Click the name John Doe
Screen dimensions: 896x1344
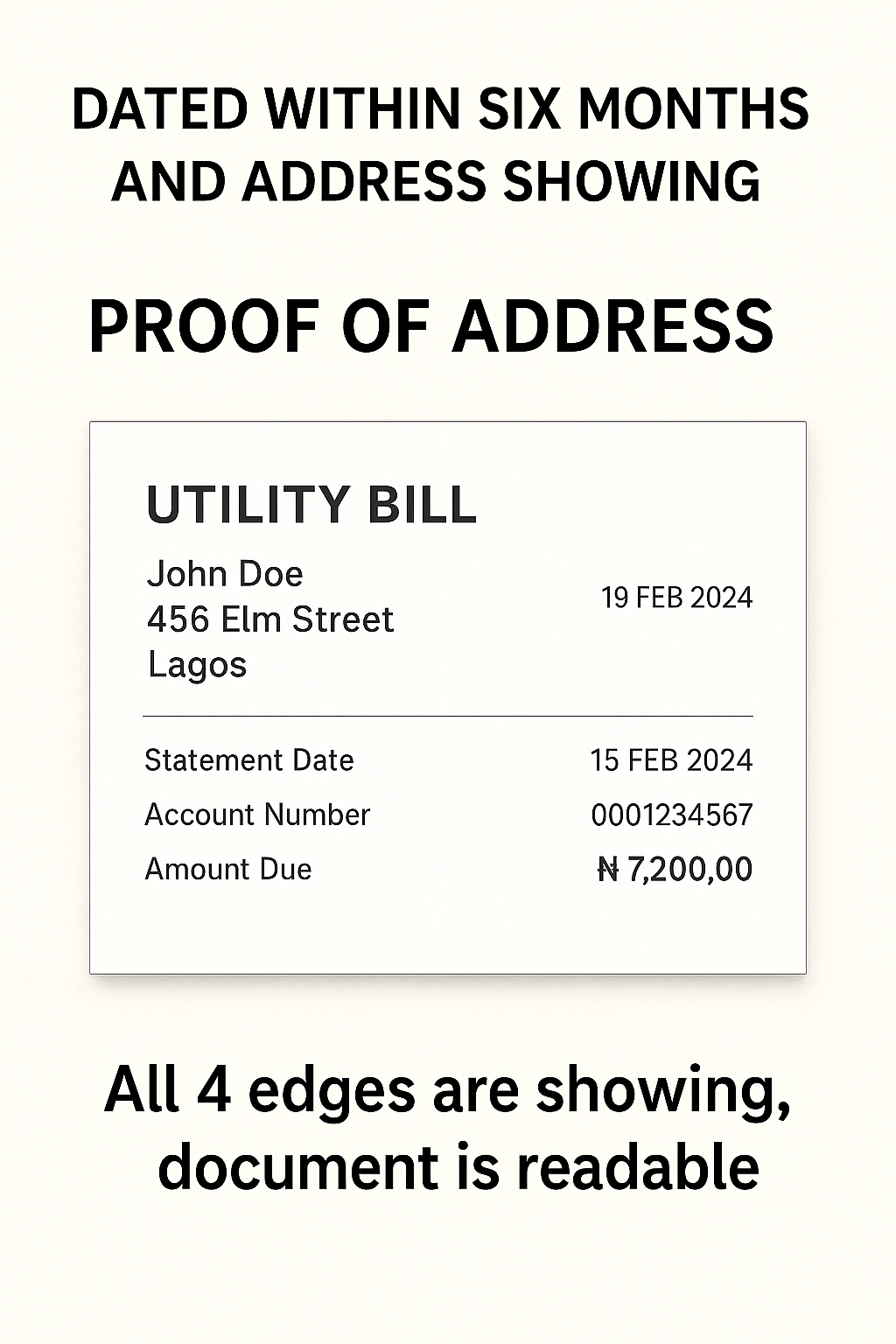(x=225, y=574)
